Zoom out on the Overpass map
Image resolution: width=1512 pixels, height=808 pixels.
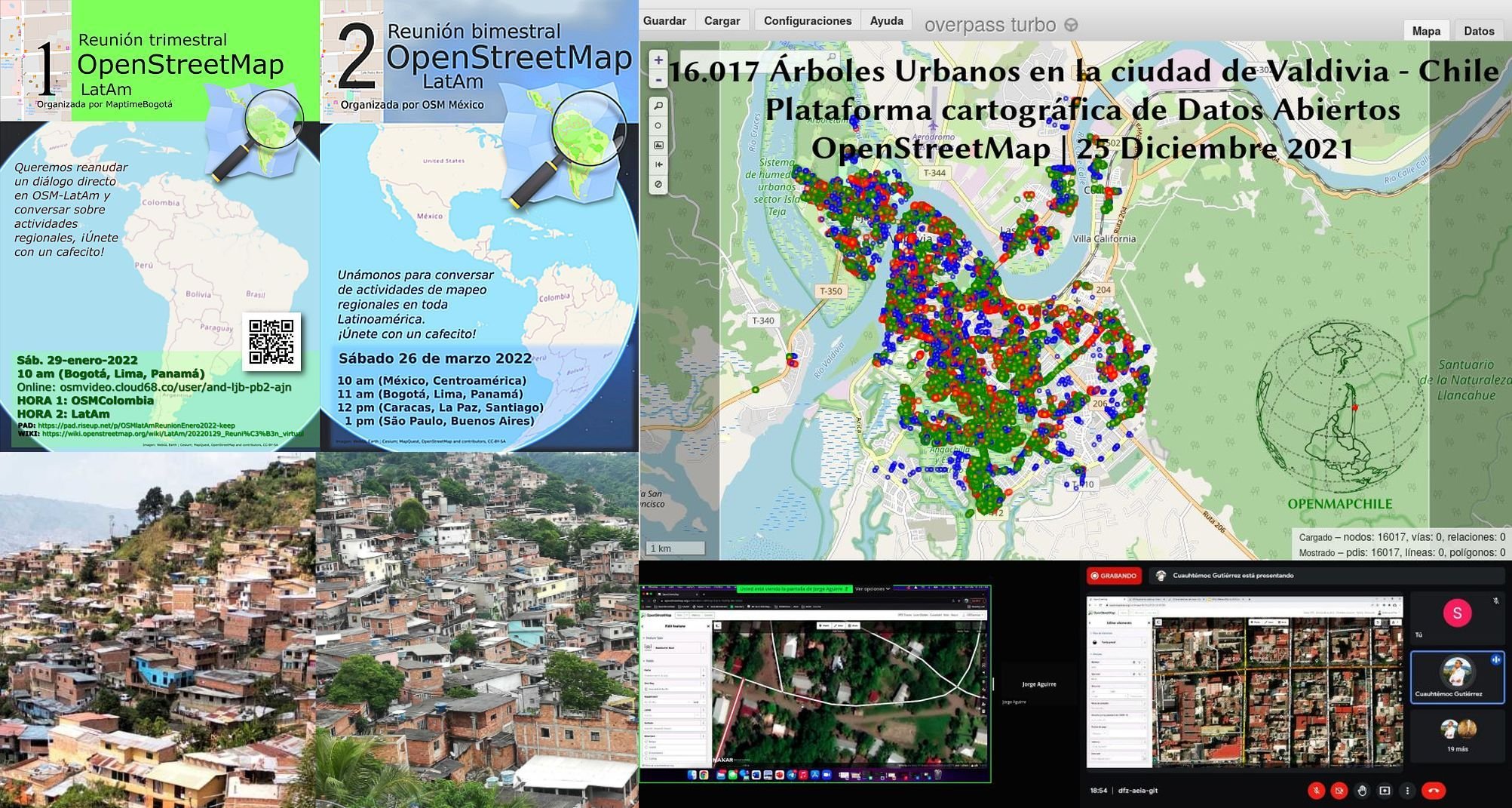pyautogui.click(x=658, y=79)
